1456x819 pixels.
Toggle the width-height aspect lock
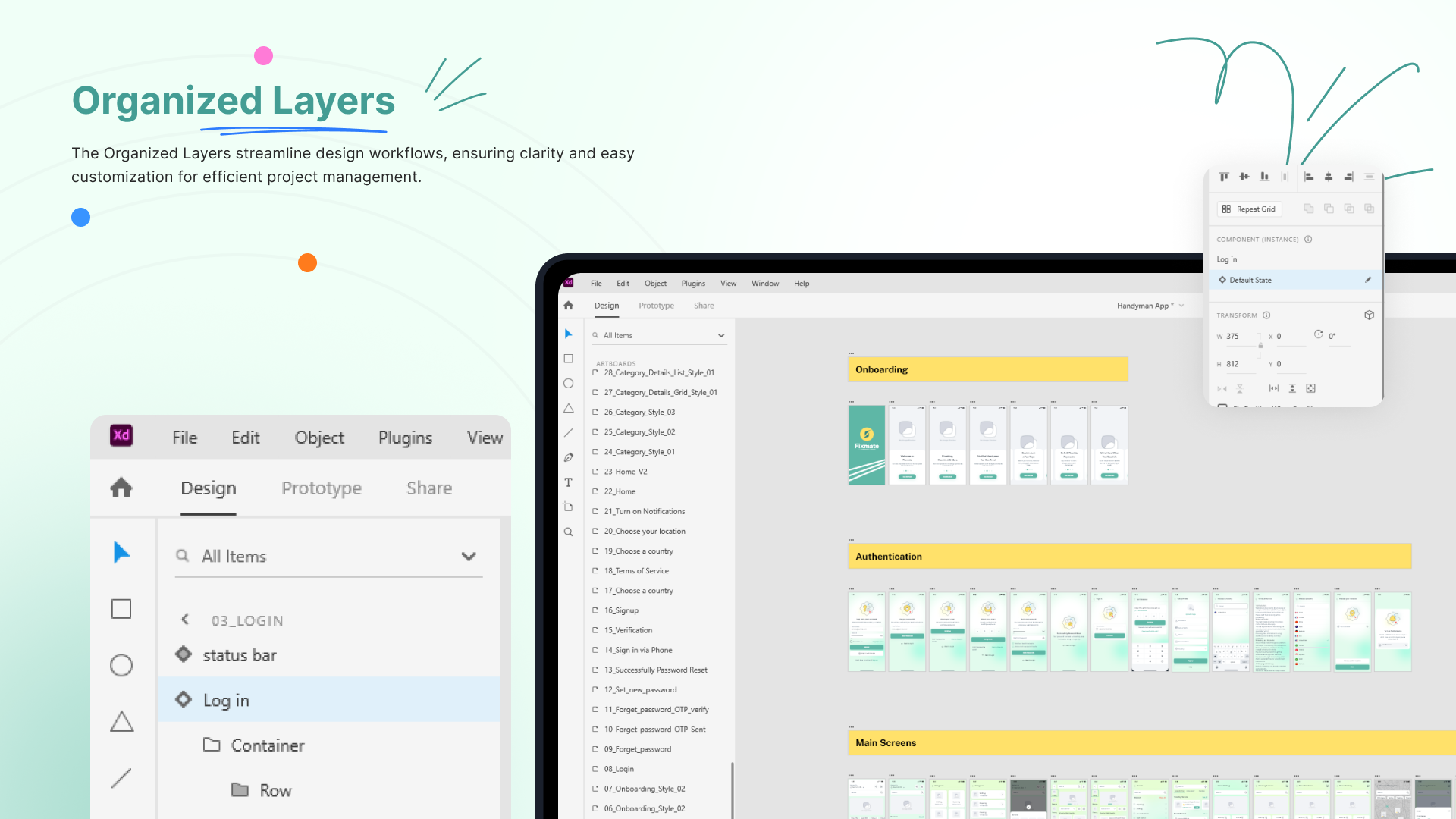pyautogui.click(x=1260, y=345)
